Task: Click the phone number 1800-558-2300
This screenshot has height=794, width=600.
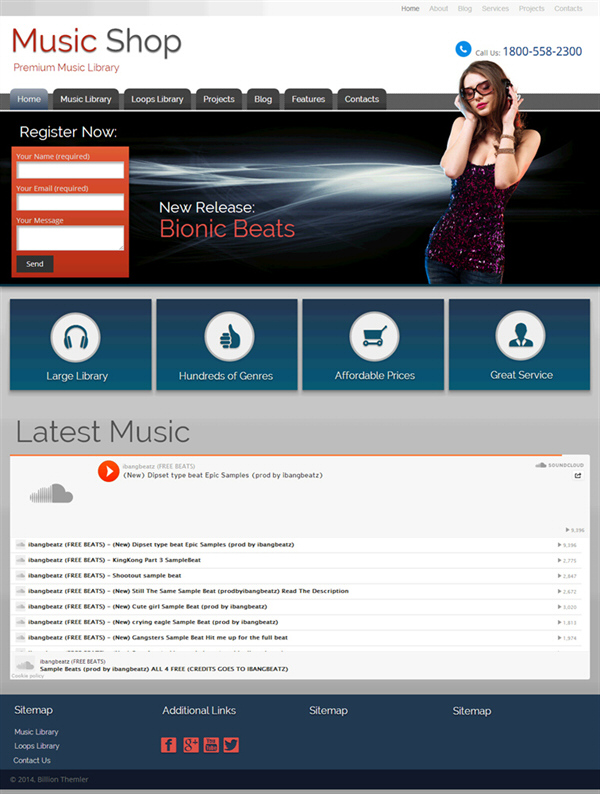Action: click(x=542, y=51)
